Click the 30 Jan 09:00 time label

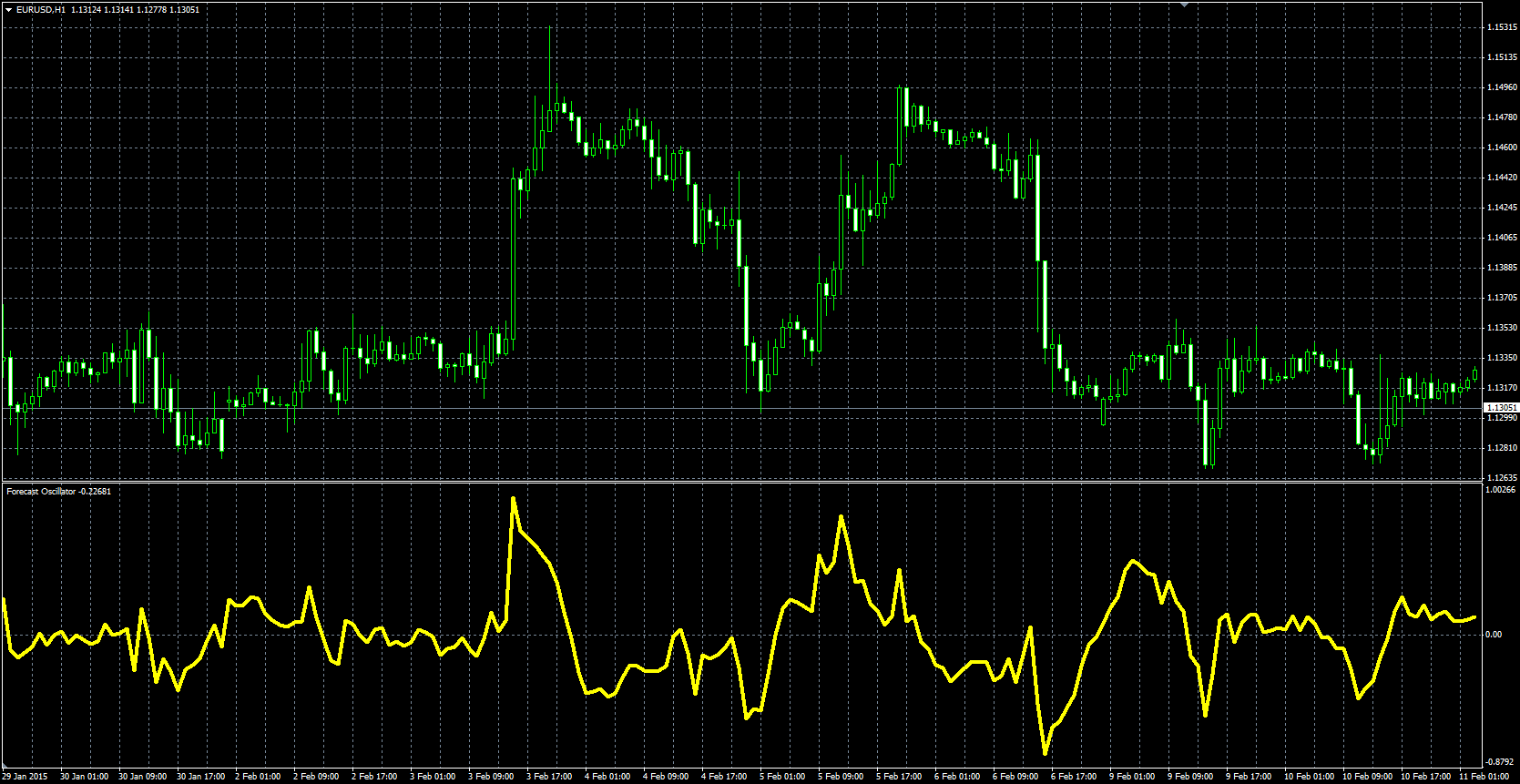(142, 777)
